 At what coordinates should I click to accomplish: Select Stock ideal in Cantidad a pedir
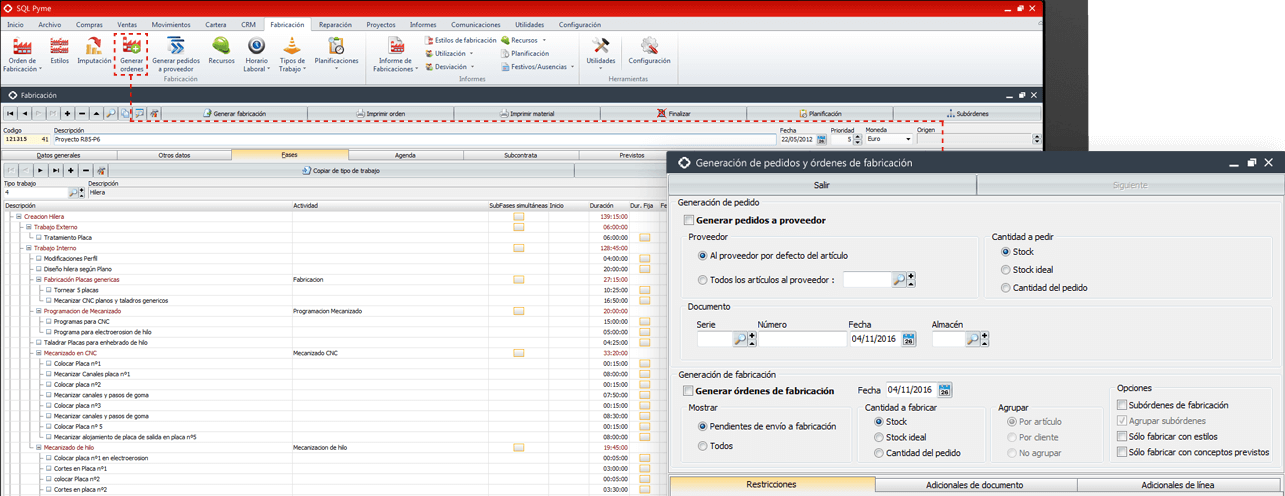point(1006,270)
